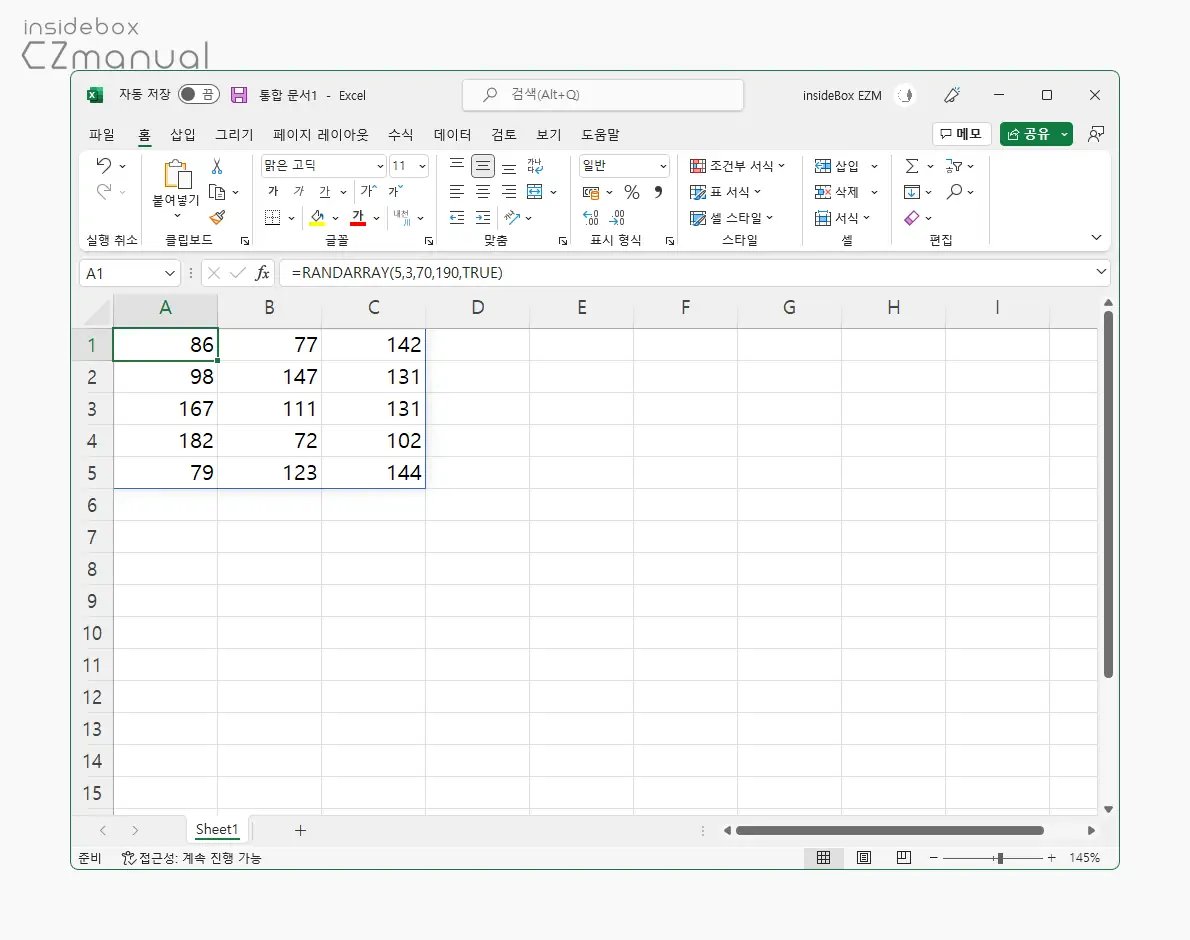Decrease font size icon
The image size is (1190, 940).
click(396, 191)
